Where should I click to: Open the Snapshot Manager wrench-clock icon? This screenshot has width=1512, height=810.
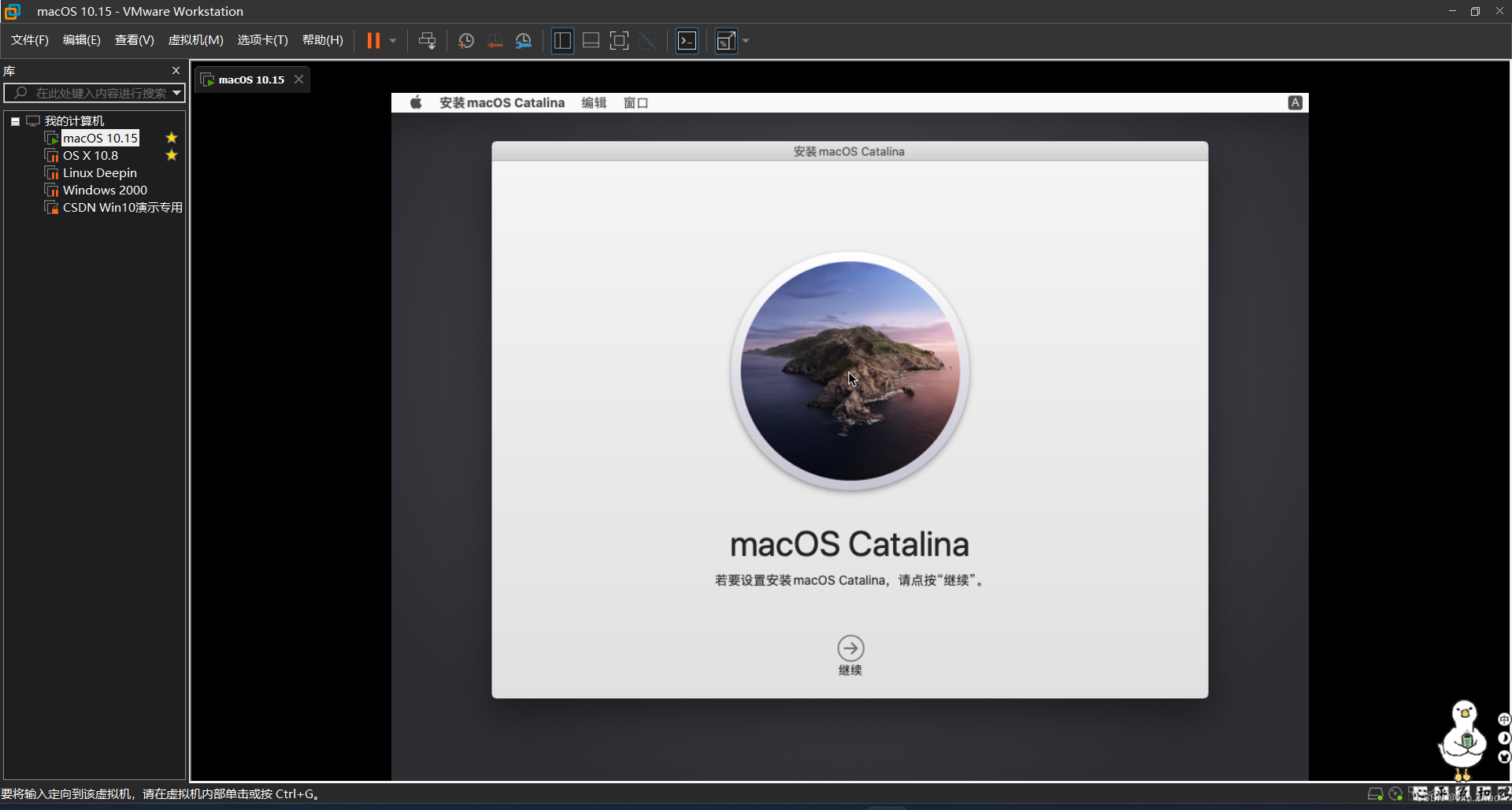click(523, 40)
